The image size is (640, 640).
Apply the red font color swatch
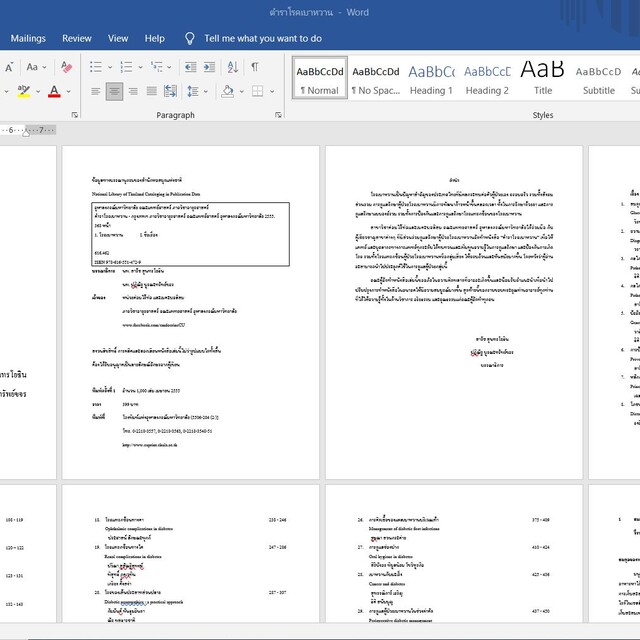[55, 92]
